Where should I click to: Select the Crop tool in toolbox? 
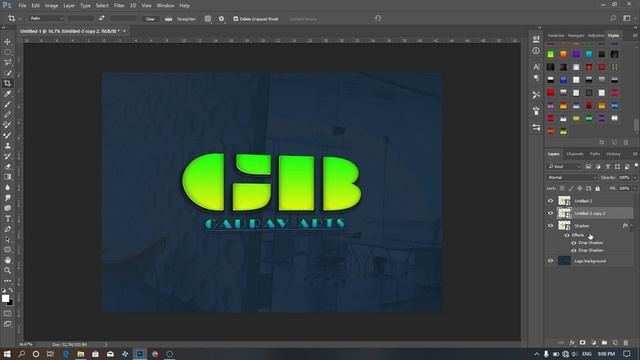[7, 83]
